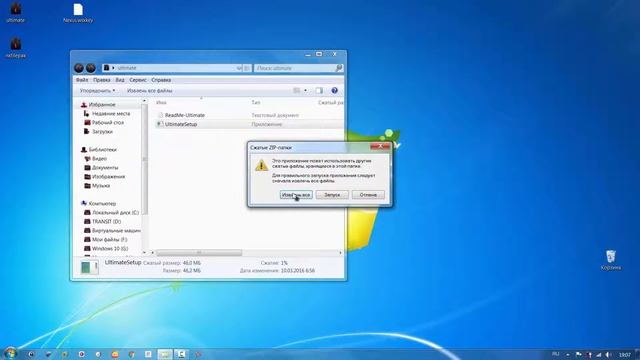The height and width of the screenshot is (360, 640).
Task: Open the Файл menu
Action: pyautogui.click(x=82, y=80)
